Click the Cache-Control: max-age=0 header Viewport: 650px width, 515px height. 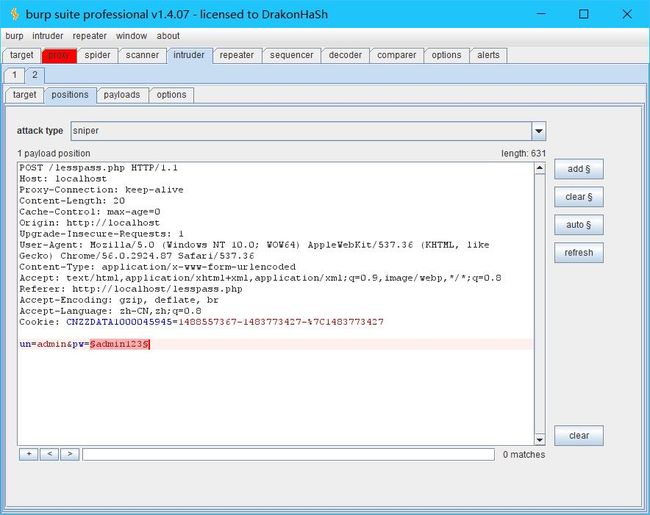90,212
